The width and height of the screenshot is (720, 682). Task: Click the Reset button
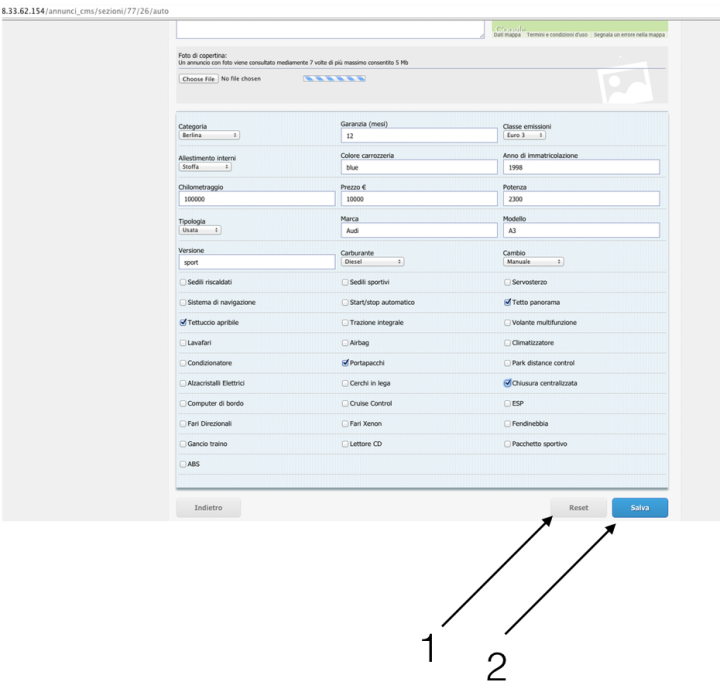point(578,508)
